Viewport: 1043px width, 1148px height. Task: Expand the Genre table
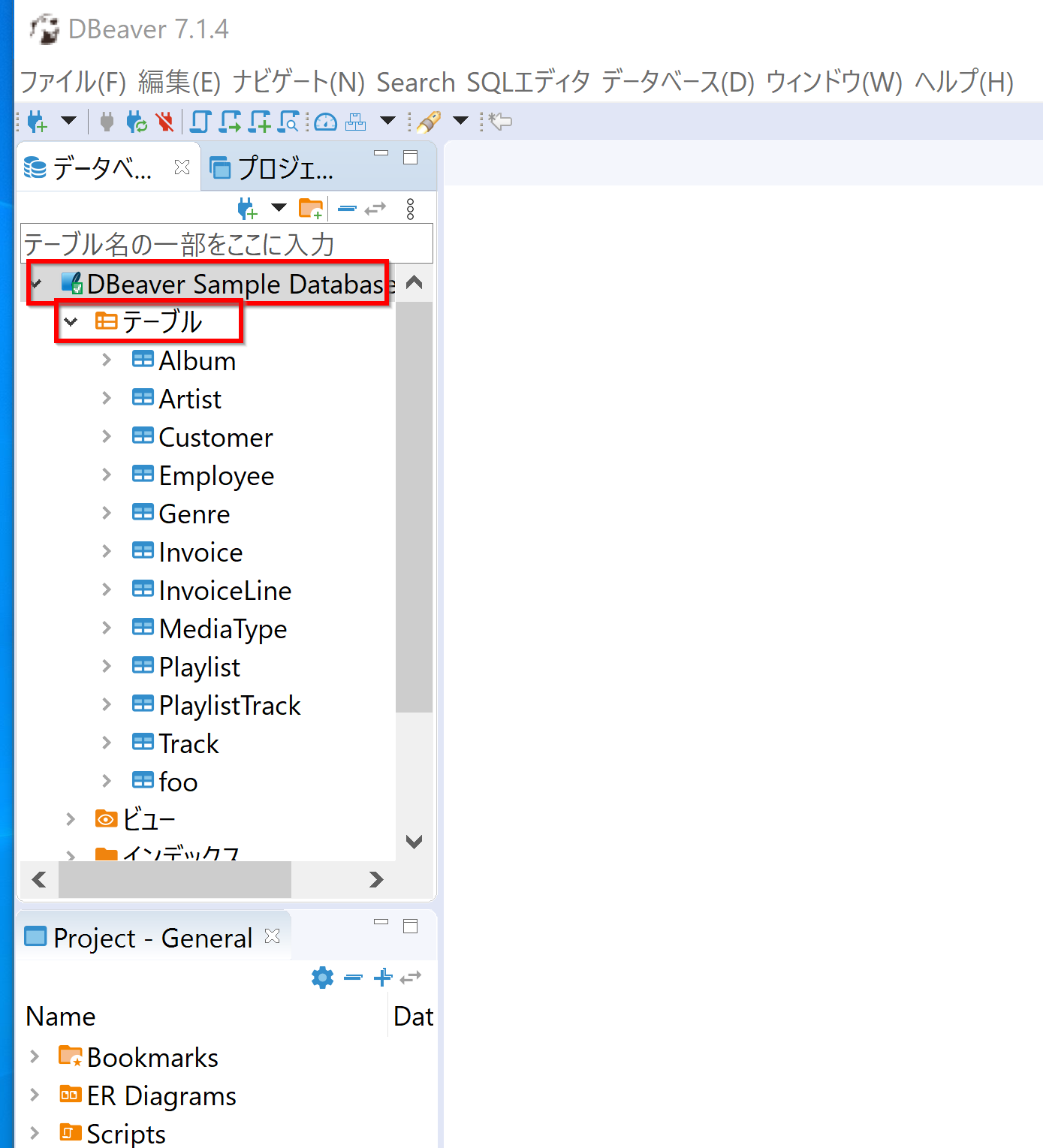click(x=107, y=513)
